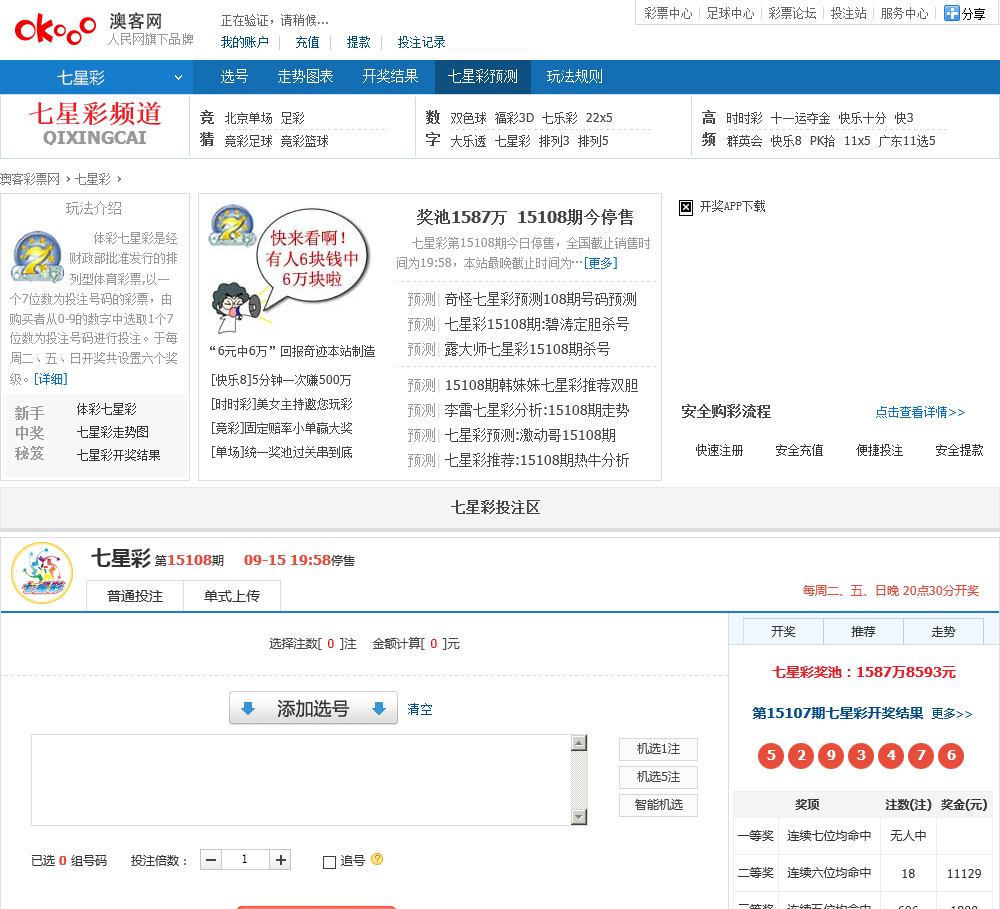Click the 竞彩足球 link
Viewport: 1000px width, 909px height.
coord(248,141)
